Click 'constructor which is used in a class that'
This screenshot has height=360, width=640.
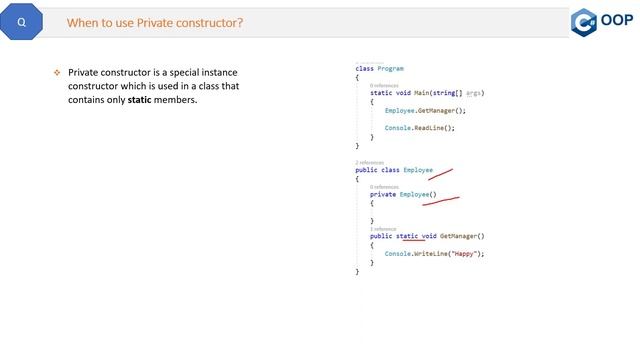pos(153,86)
